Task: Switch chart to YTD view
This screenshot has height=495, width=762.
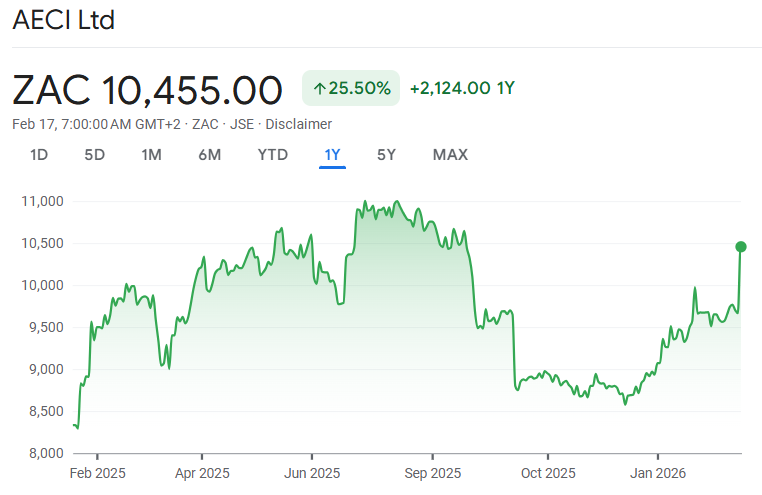Action: [272, 155]
